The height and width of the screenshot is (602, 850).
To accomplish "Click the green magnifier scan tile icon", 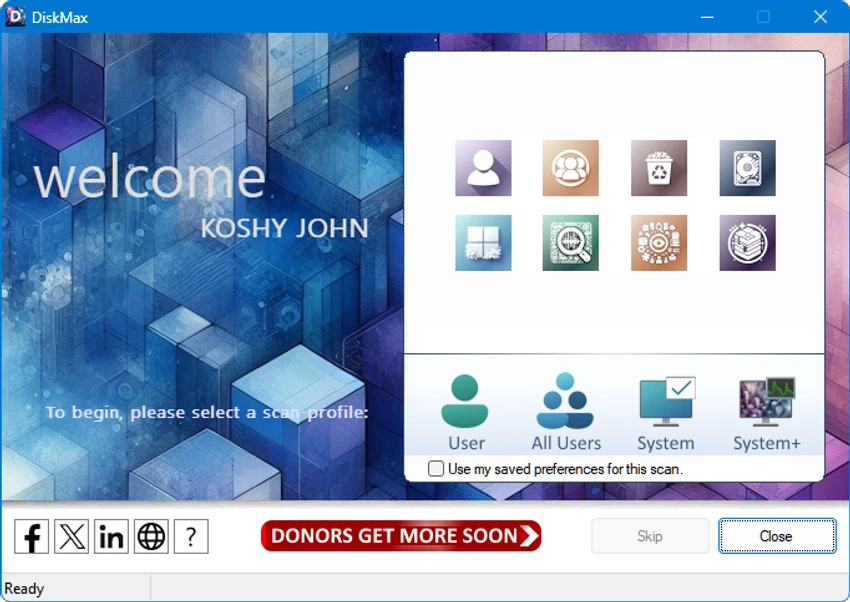I will (570, 243).
